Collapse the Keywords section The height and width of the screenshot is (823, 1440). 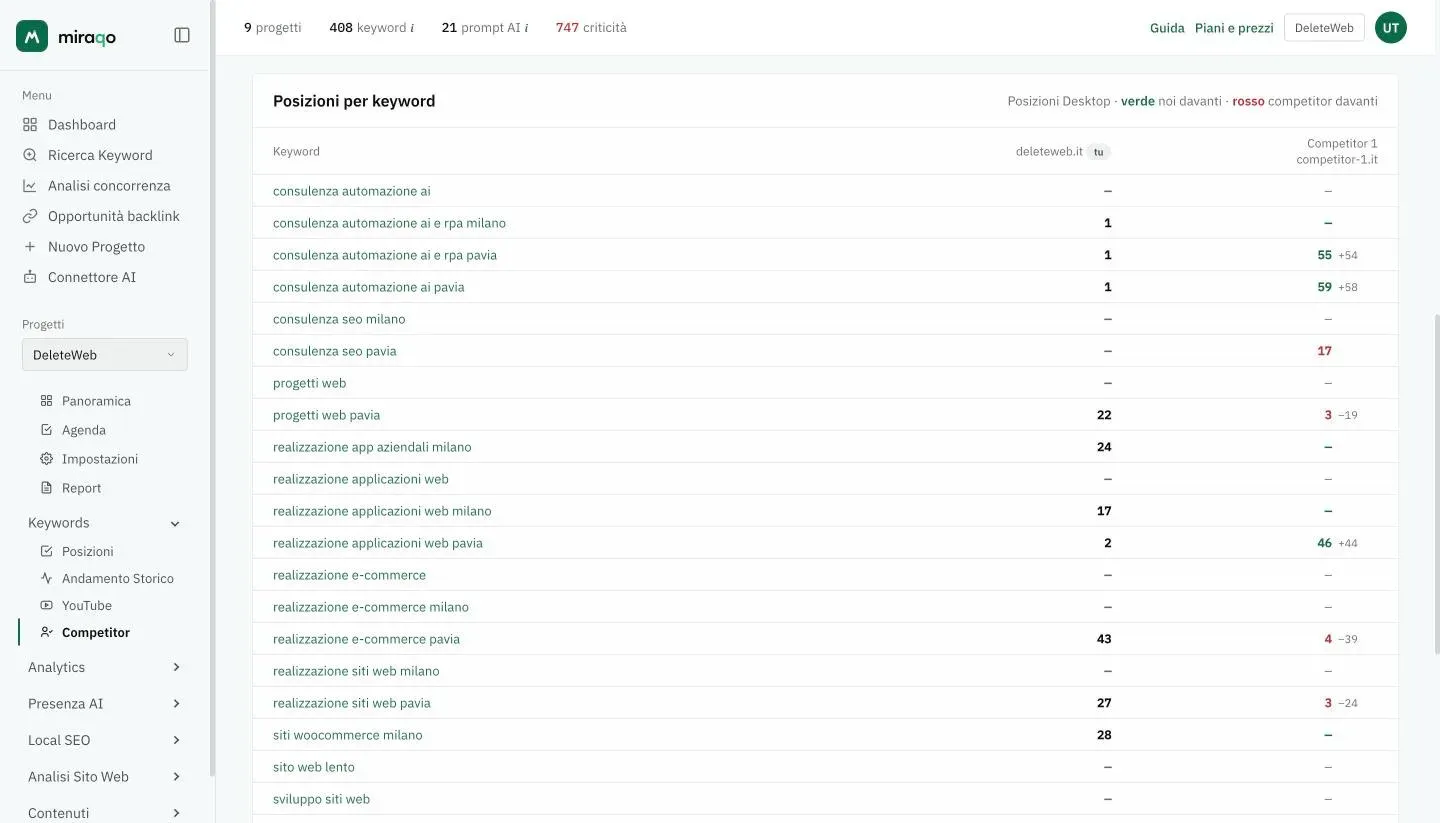tap(105, 523)
